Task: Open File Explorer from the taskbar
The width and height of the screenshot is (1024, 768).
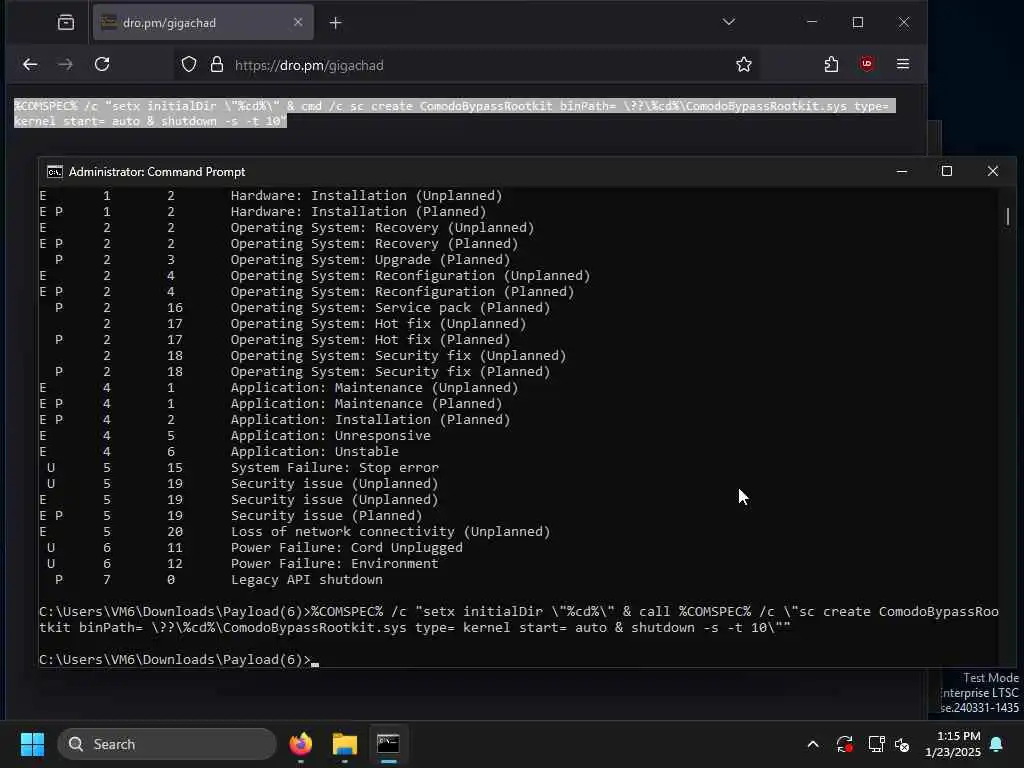Action: (x=345, y=744)
